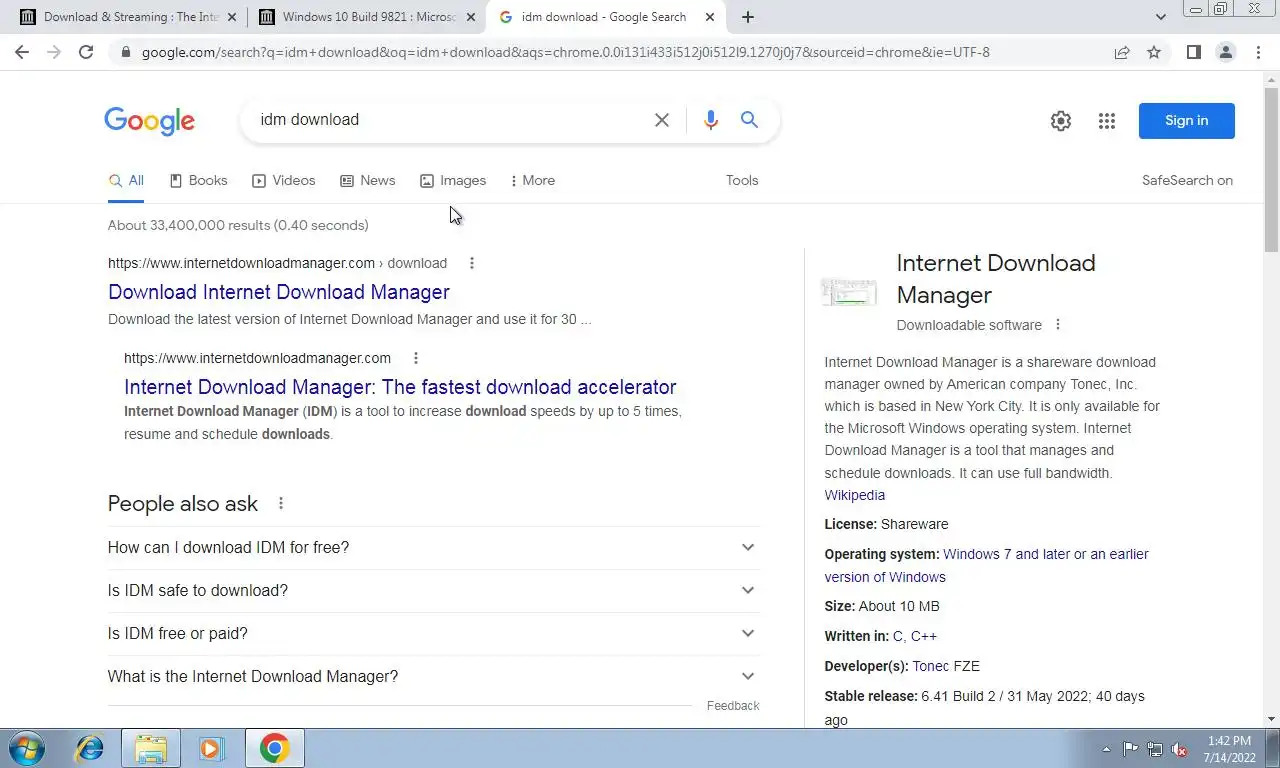Click the Chrome profile avatar icon

(x=1225, y=52)
